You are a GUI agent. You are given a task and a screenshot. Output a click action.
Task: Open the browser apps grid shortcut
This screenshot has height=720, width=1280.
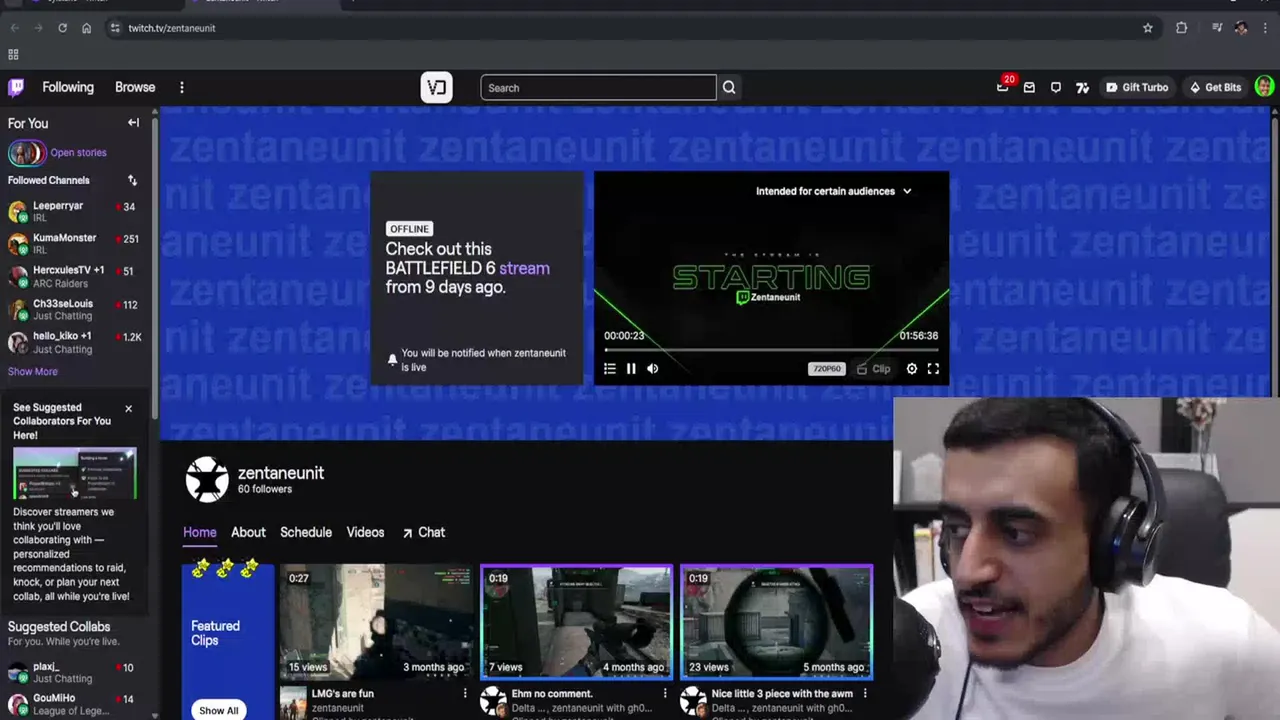(13, 54)
